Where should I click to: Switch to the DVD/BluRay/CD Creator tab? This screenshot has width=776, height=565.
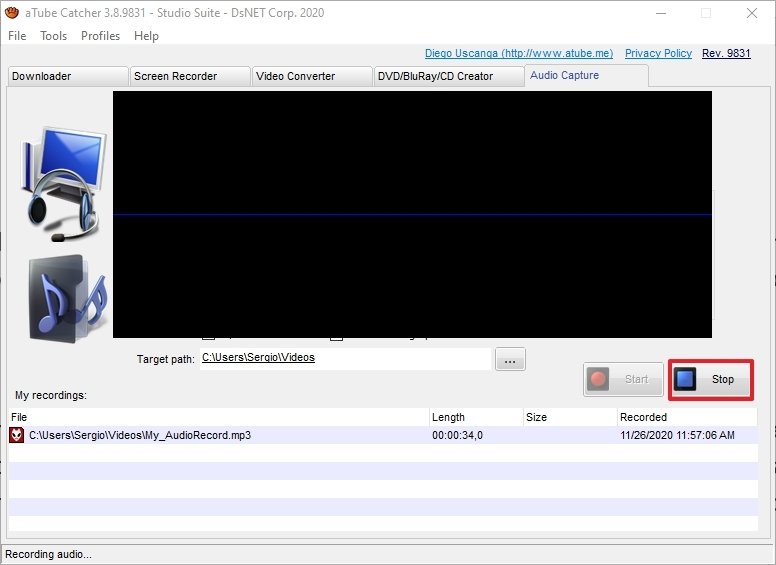(449, 76)
